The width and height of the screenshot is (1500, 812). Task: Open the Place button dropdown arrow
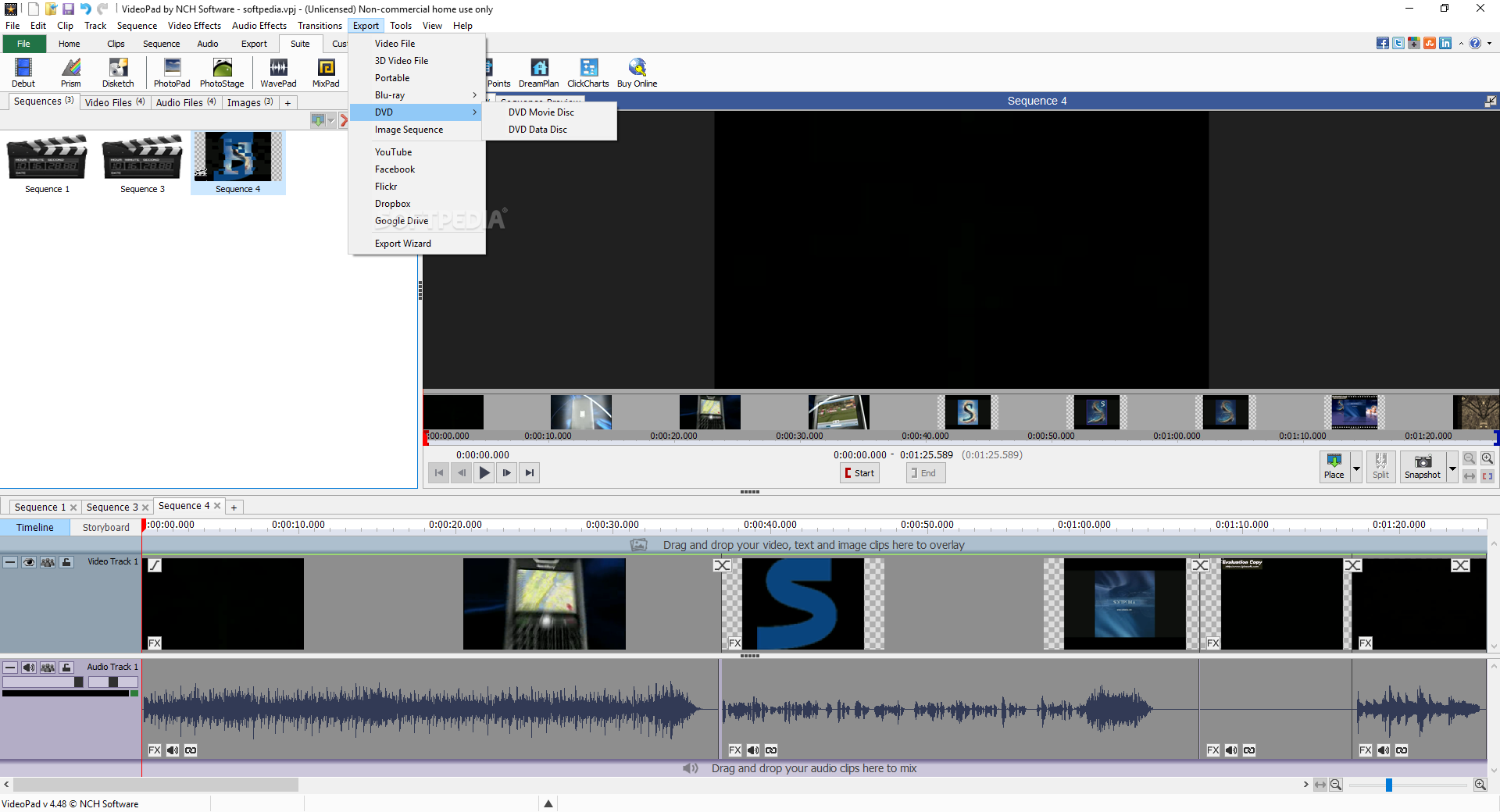[x=1356, y=468]
